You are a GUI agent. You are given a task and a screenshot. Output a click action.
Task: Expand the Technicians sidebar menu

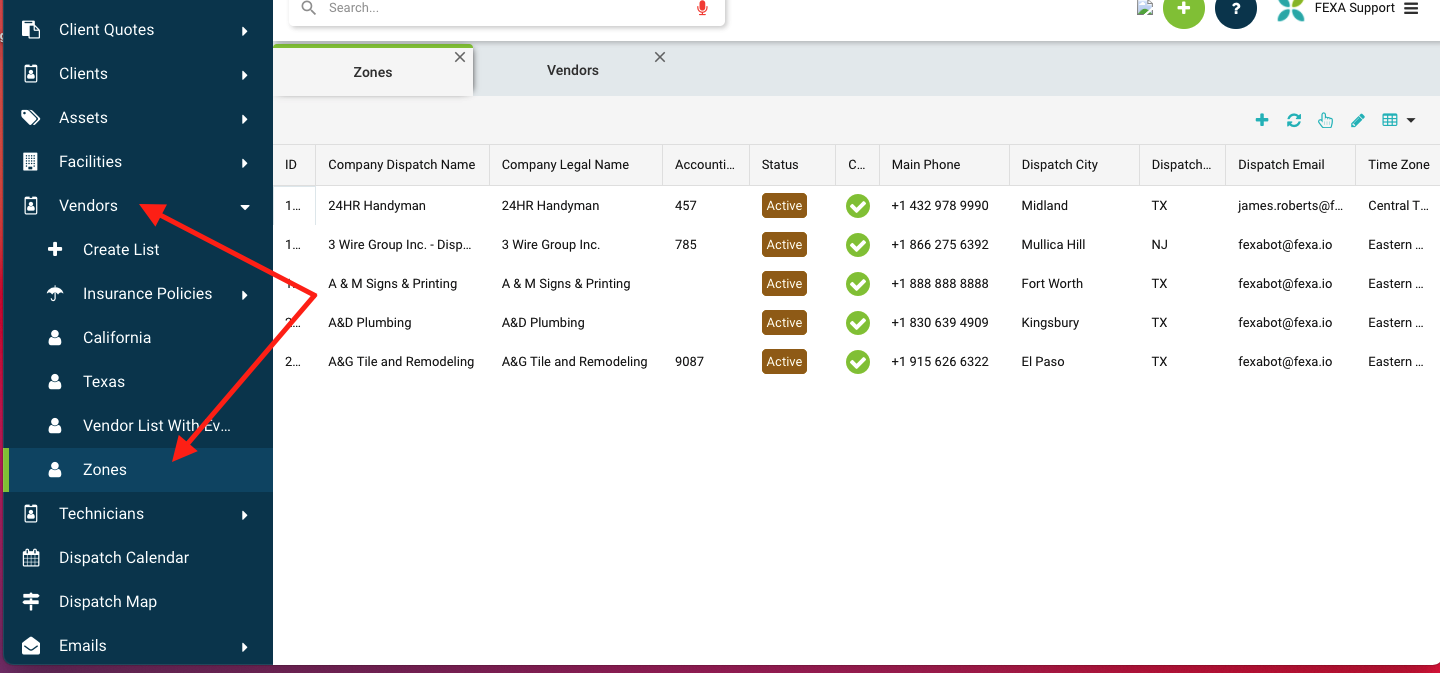(x=245, y=515)
